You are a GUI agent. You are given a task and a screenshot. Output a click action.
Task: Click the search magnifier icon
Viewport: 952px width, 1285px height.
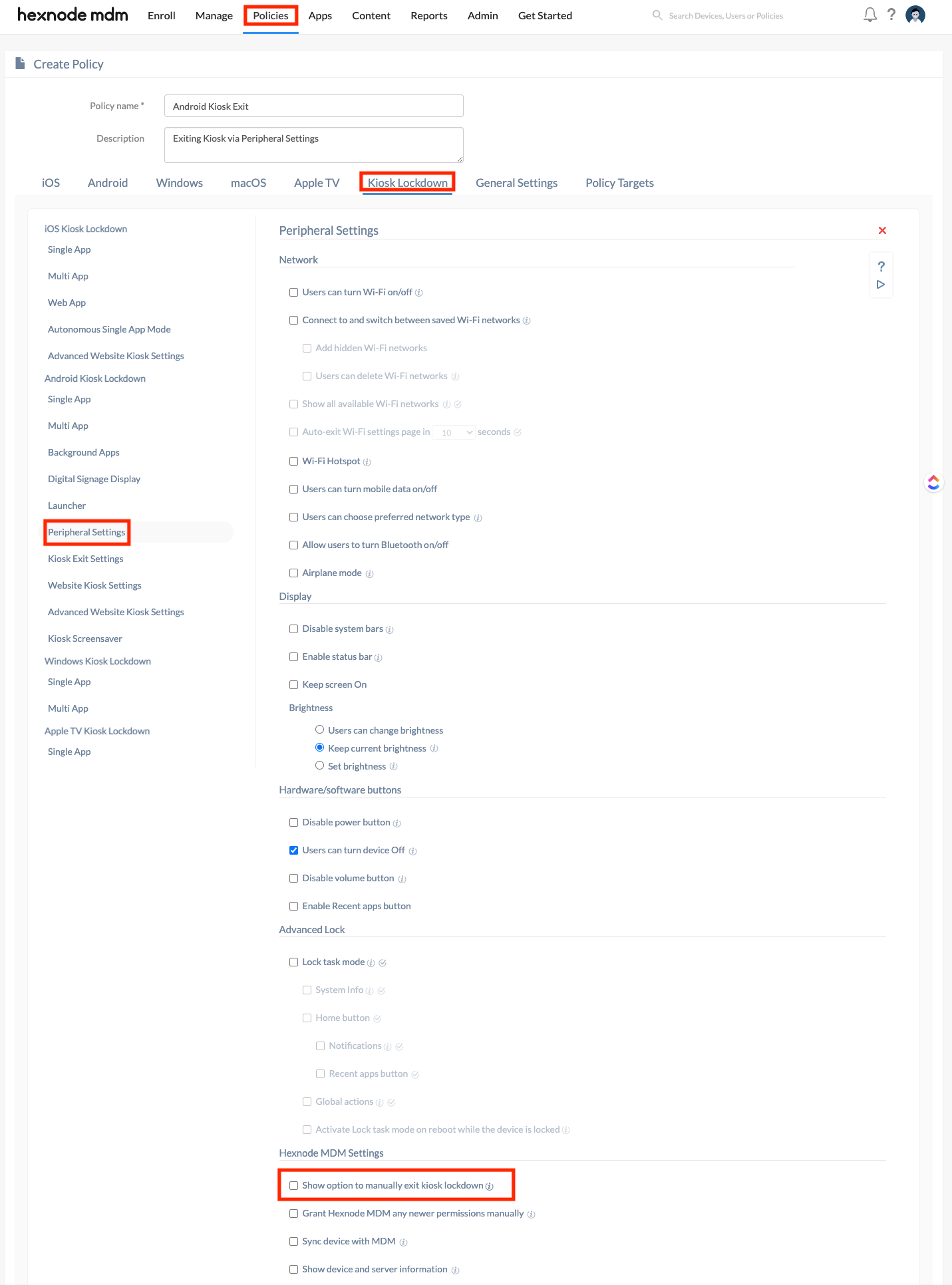tap(657, 15)
